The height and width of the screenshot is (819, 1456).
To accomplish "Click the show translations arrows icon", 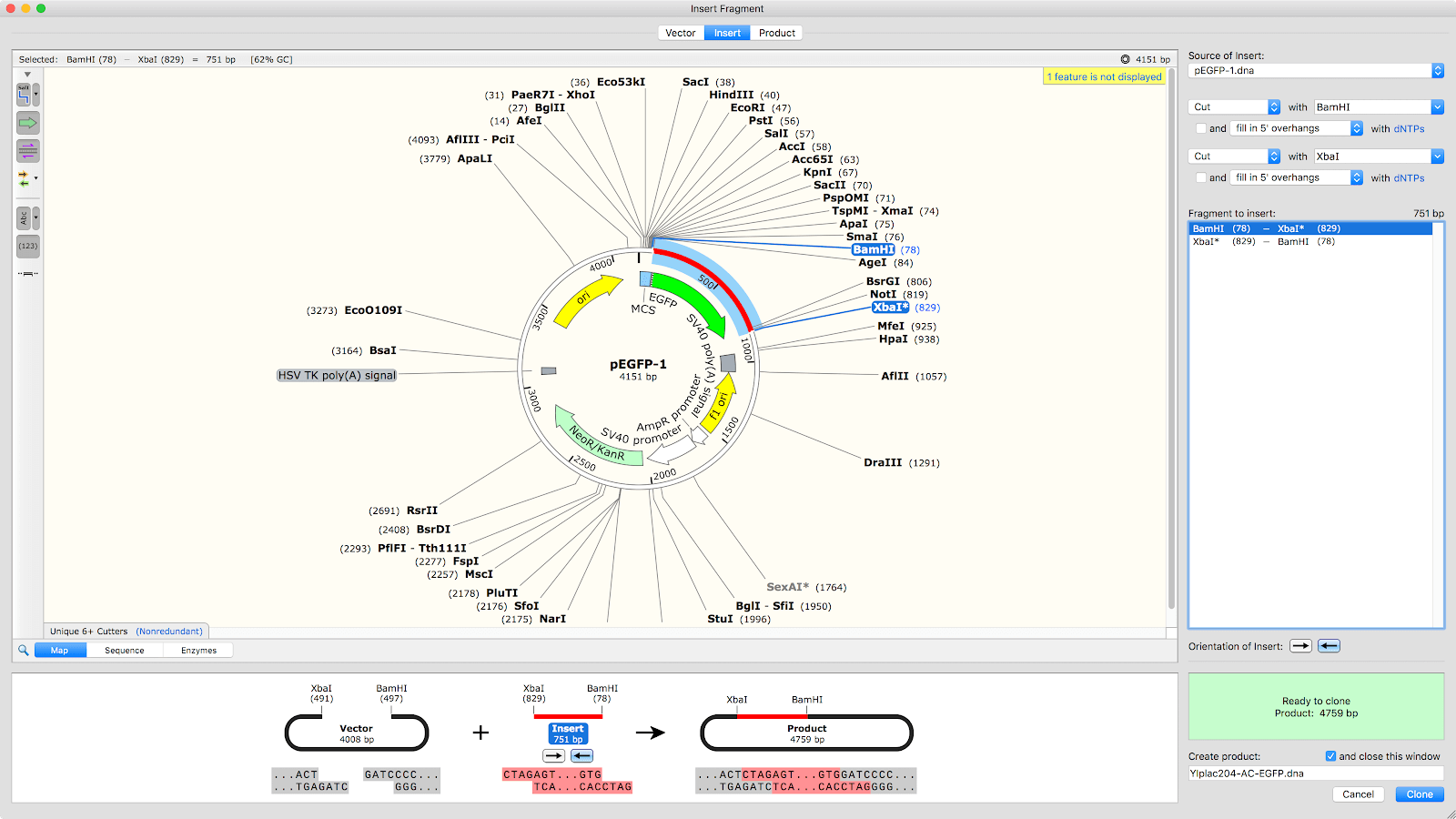I will (x=25, y=179).
